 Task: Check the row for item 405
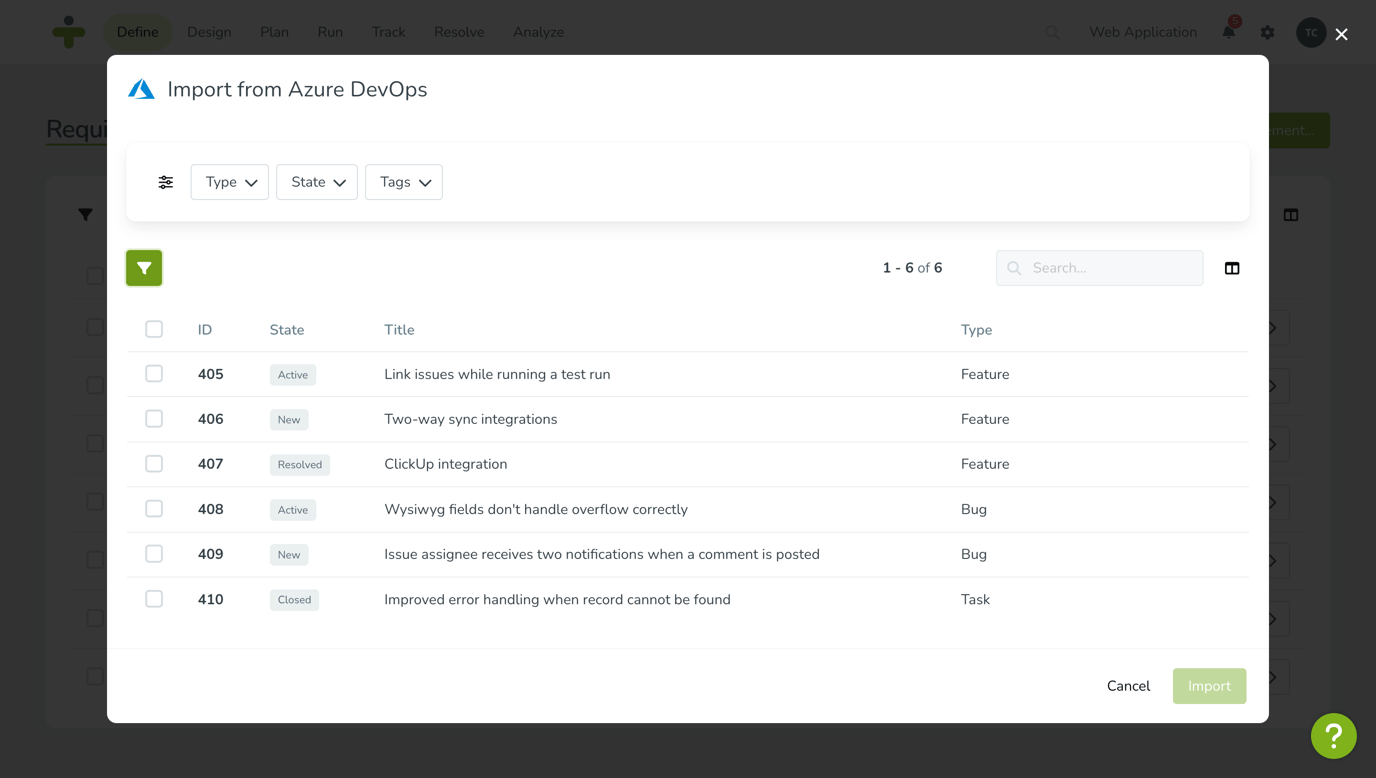point(153,373)
